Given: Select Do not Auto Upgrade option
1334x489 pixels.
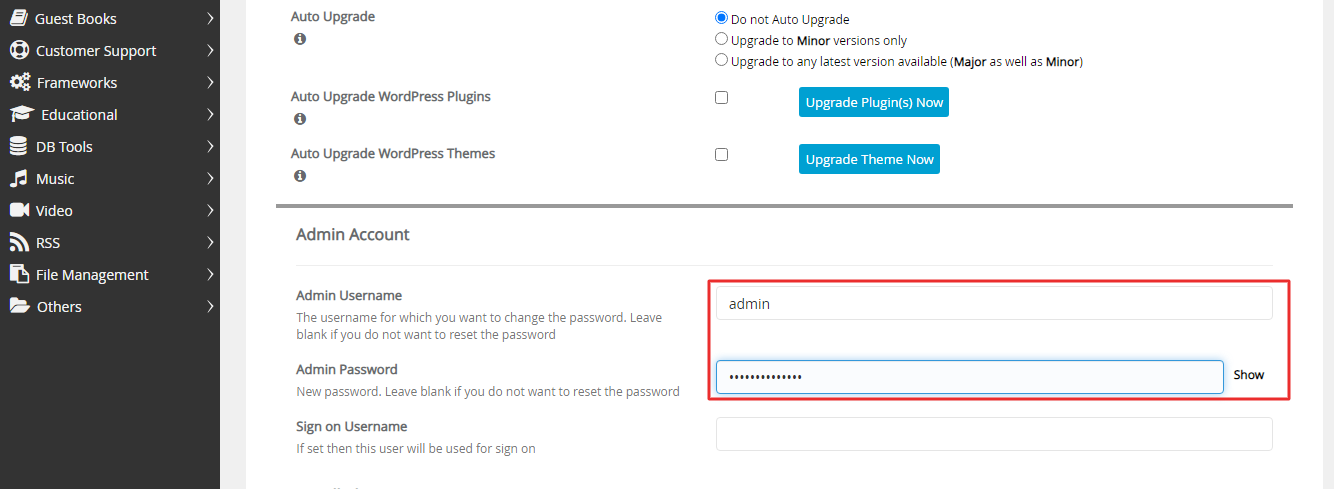Looking at the screenshot, I should [x=721, y=18].
